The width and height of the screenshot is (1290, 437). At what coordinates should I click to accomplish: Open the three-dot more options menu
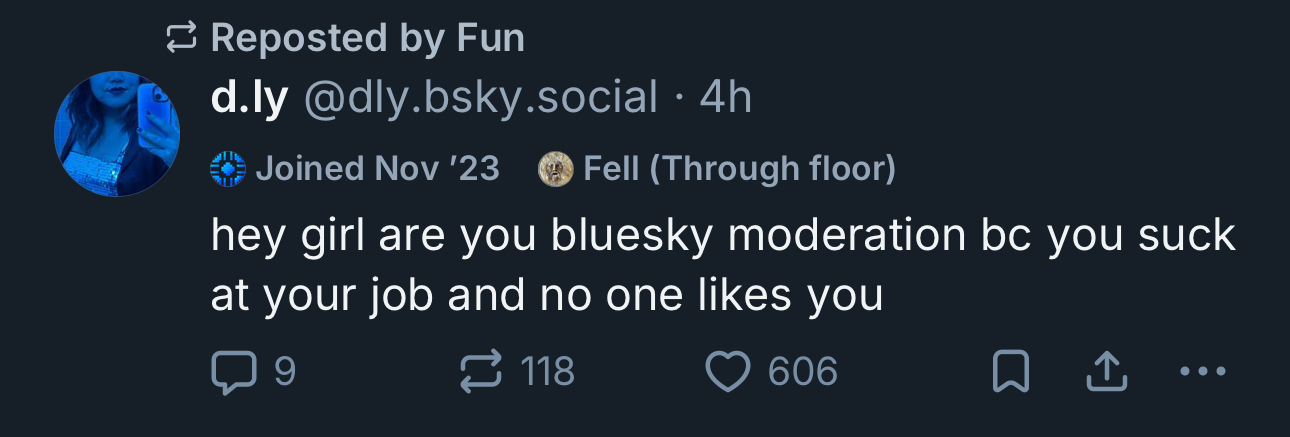pyautogui.click(x=1202, y=373)
